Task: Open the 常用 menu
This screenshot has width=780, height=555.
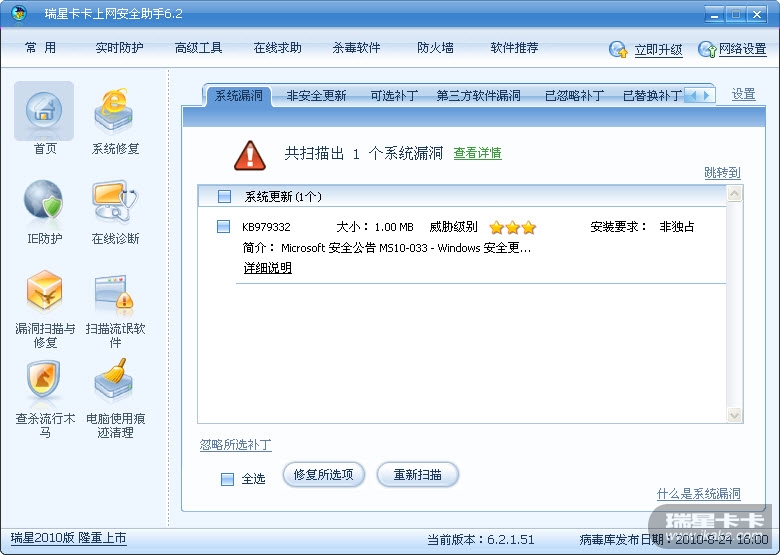Action: click(x=40, y=48)
